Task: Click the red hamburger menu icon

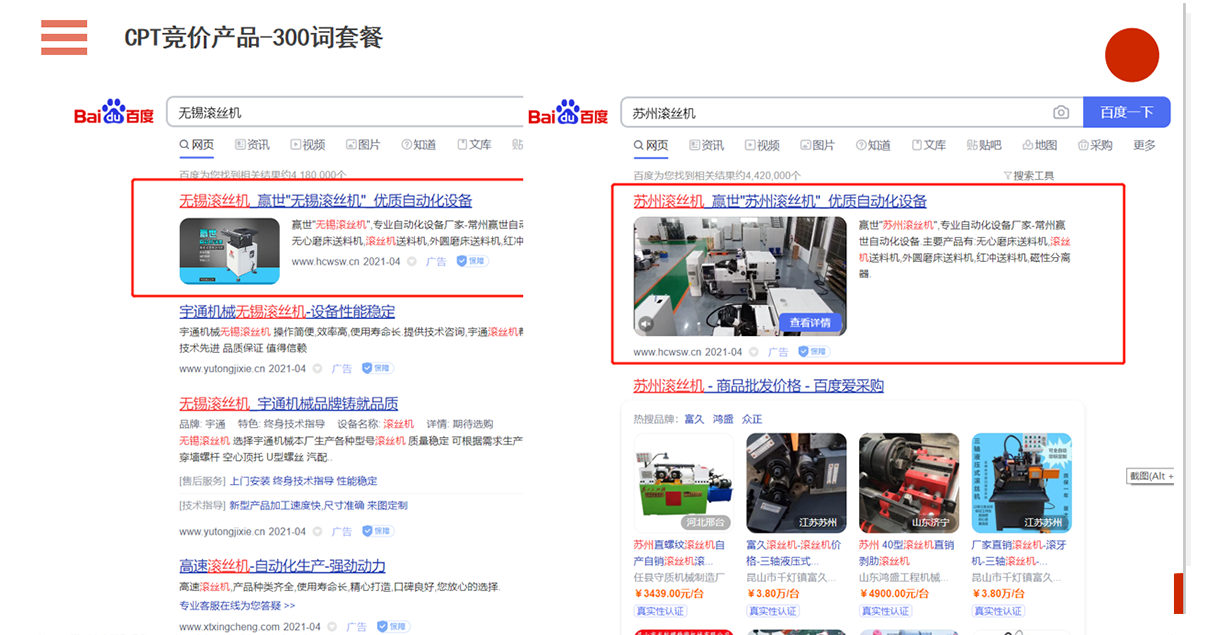Action: point(64,37)
